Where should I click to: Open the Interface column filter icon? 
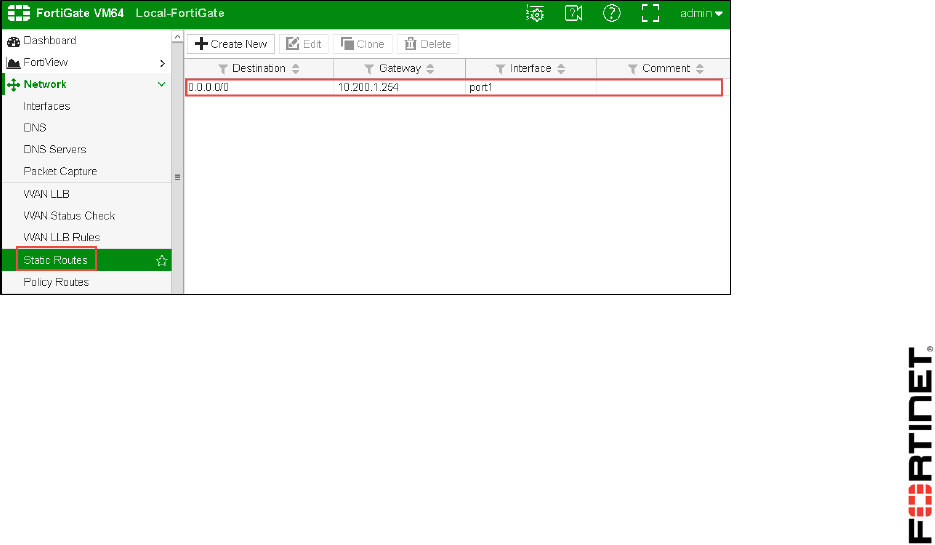pyautogui.click(x=501, y=69)
